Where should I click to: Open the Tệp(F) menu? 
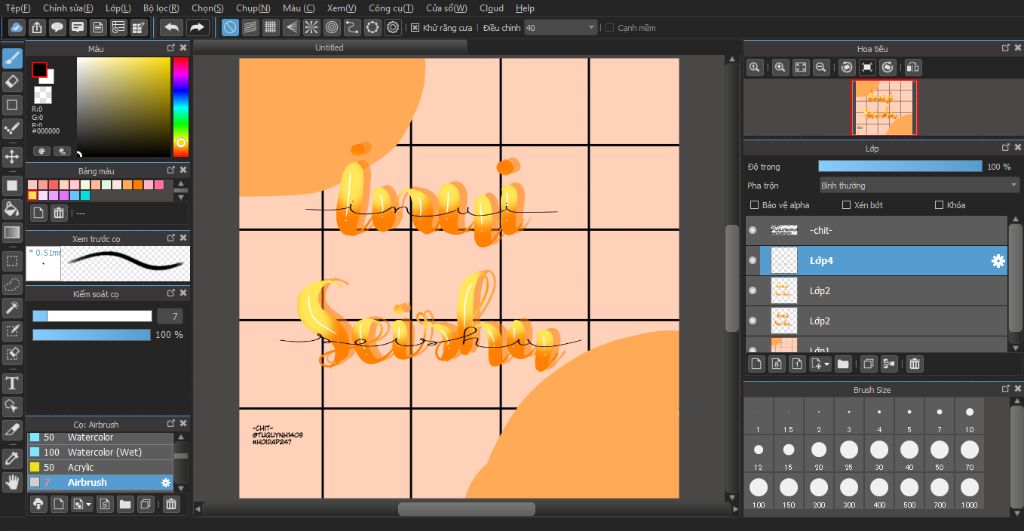pyautogui.click(x=18, y=8)
